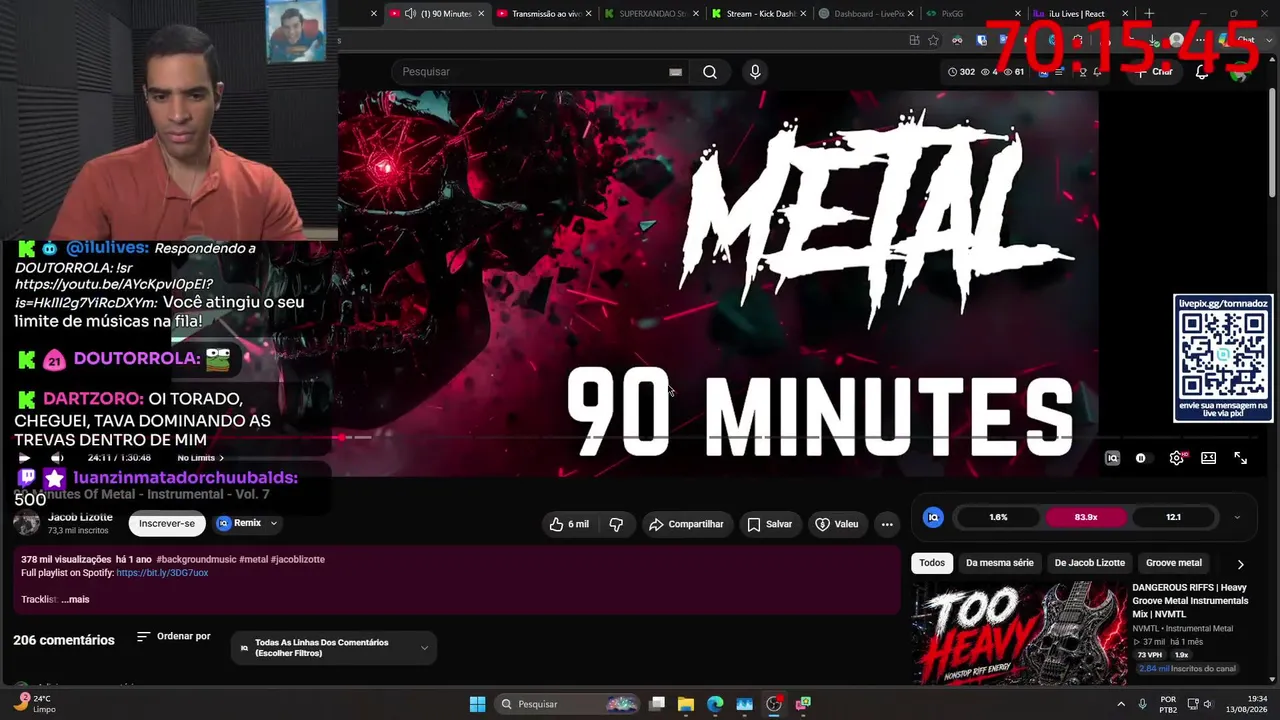This screenshot has height=720, width=1280.
Task: Click the Salvar save button
Action: (769, 524)
